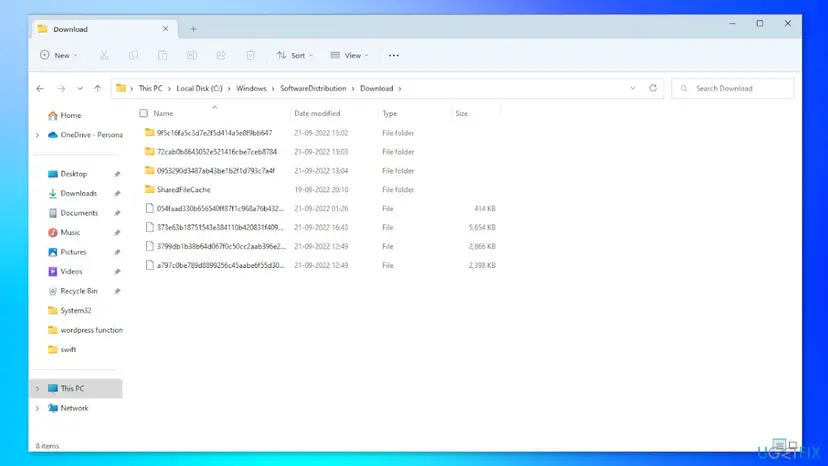
Task: Select file starting with 373e63b1875
Action: point(214,228)
